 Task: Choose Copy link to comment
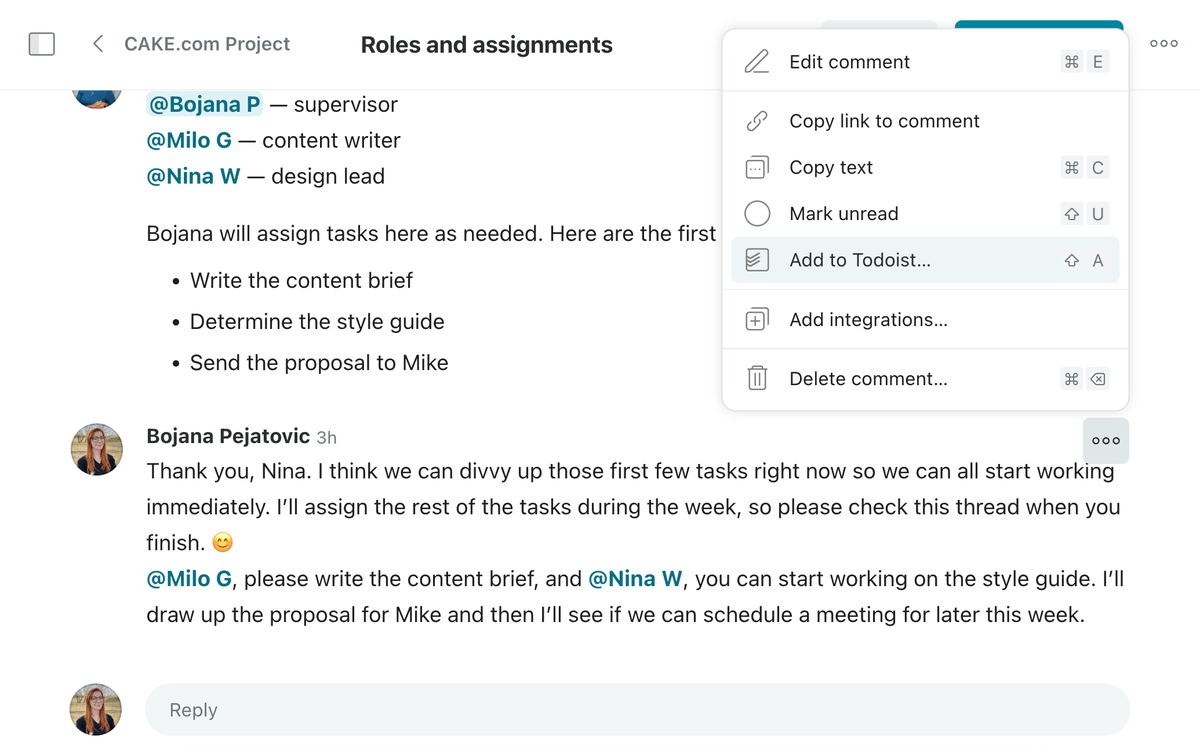coord(884,121)
